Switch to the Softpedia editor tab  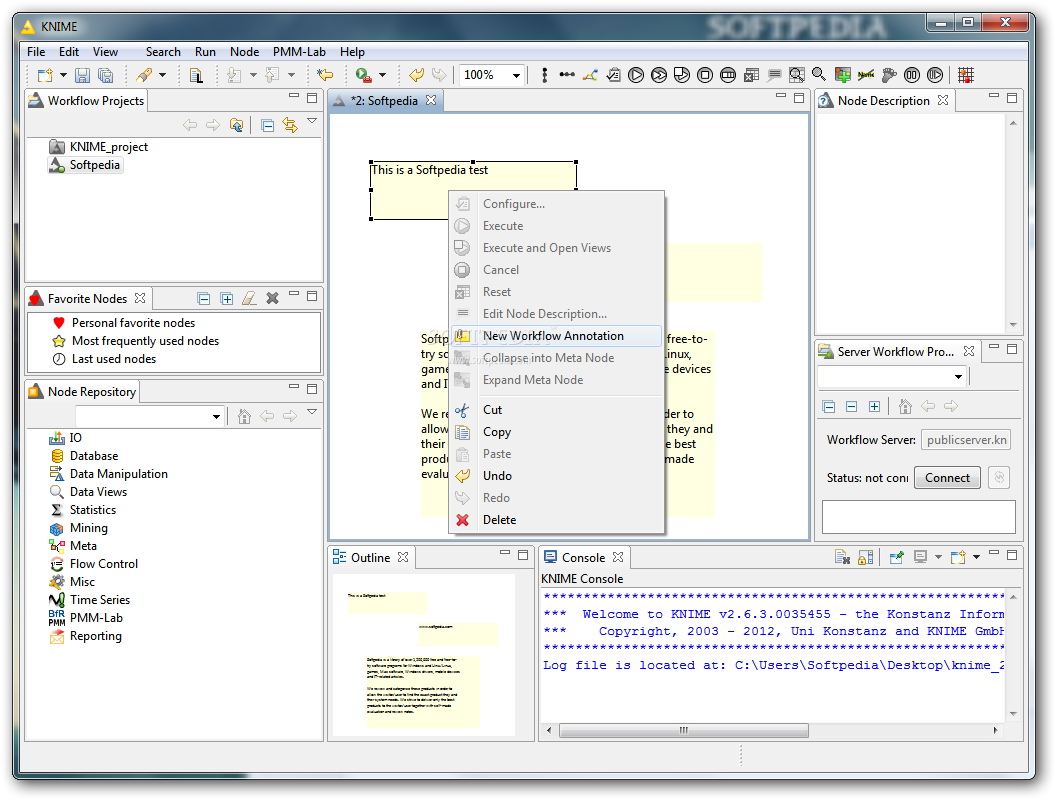[x=385, y=101]
